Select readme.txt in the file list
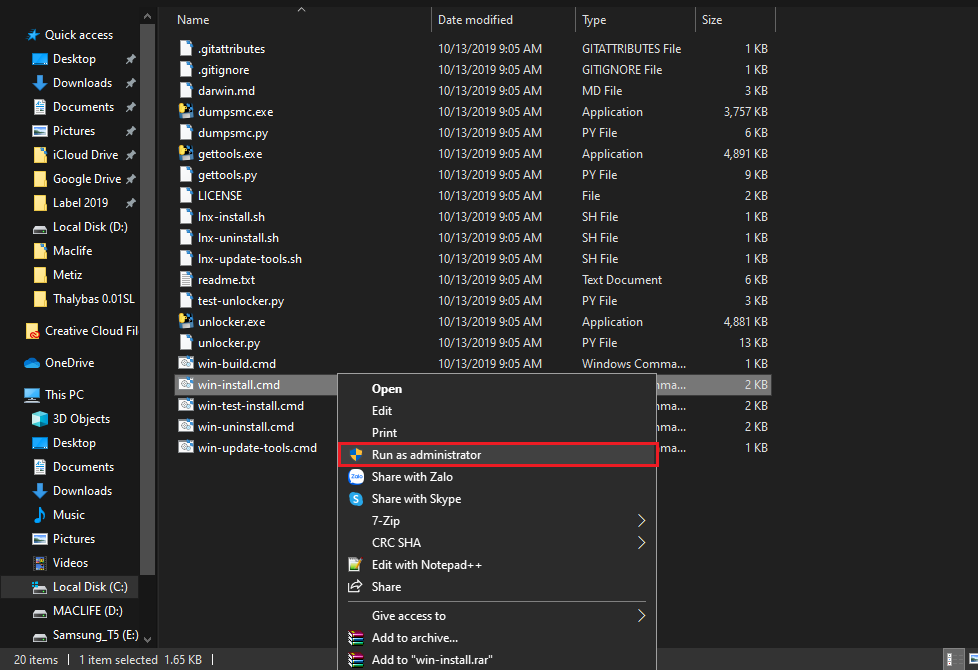Screen dimensions: 978x670 226,280
